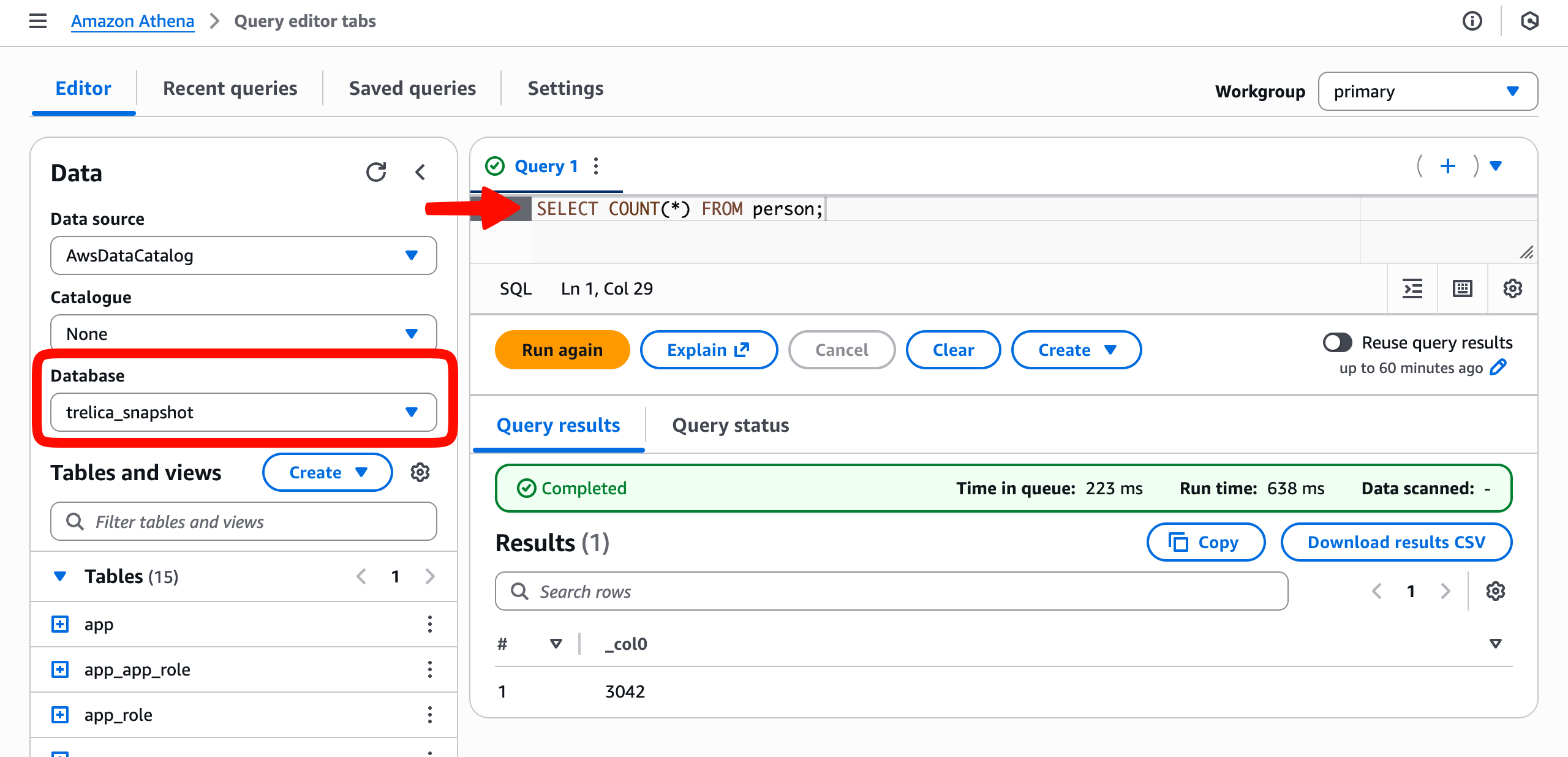
Task: Open the info panel icon
Action: tap(1472, 21)
